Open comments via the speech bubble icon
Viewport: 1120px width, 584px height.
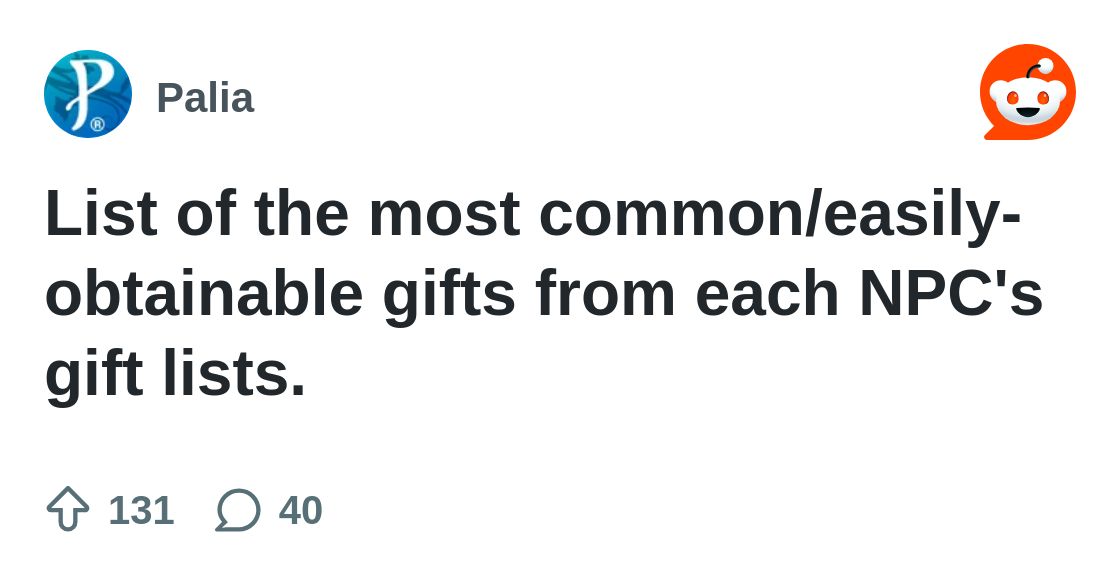coord(238,510)
